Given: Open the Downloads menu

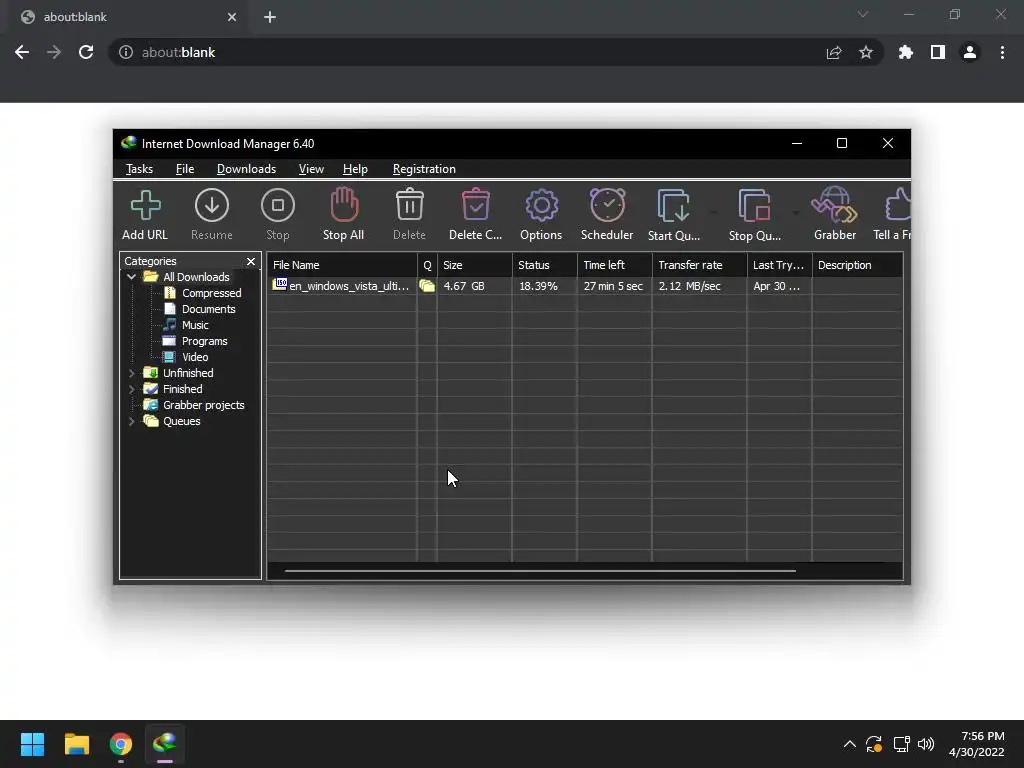Looking at the screenshot, I should tap(246, 169).
